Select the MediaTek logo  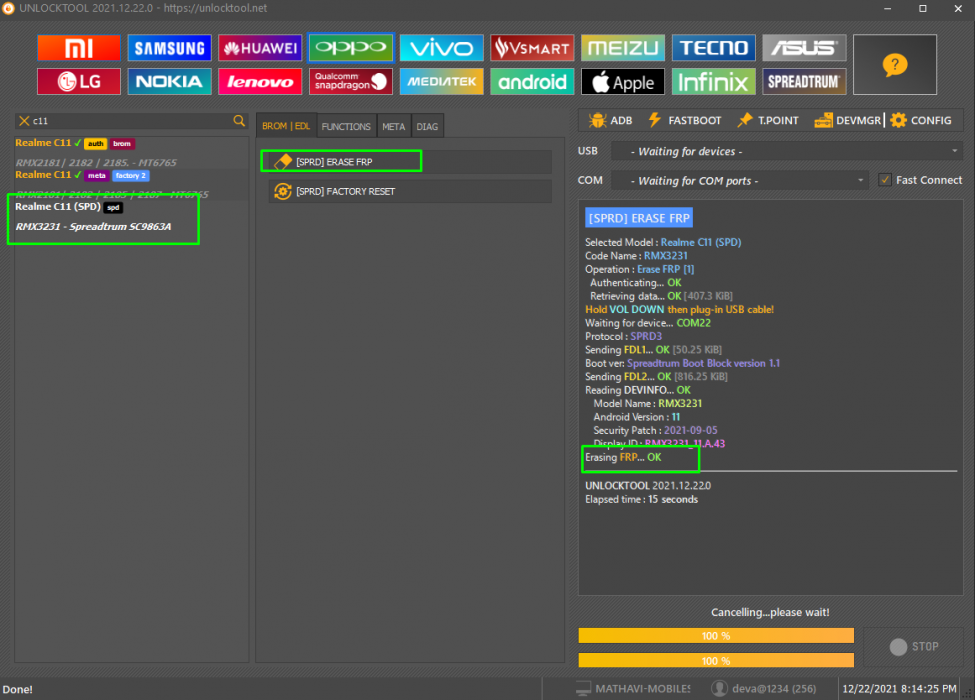click(441, 81)
